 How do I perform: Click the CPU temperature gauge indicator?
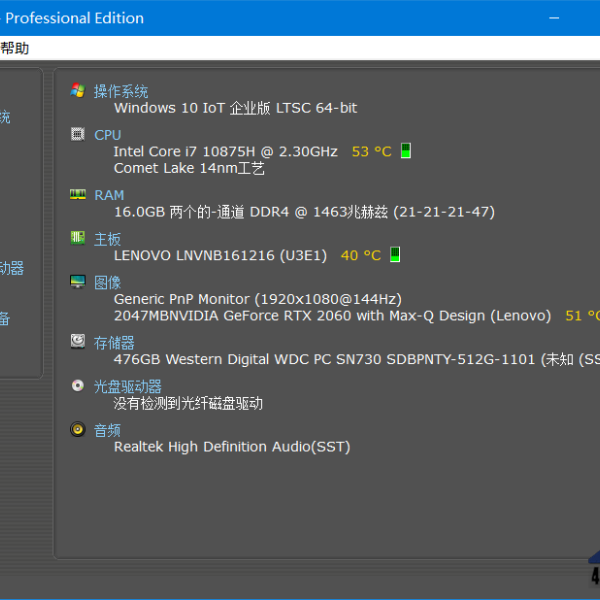(406, 151)
